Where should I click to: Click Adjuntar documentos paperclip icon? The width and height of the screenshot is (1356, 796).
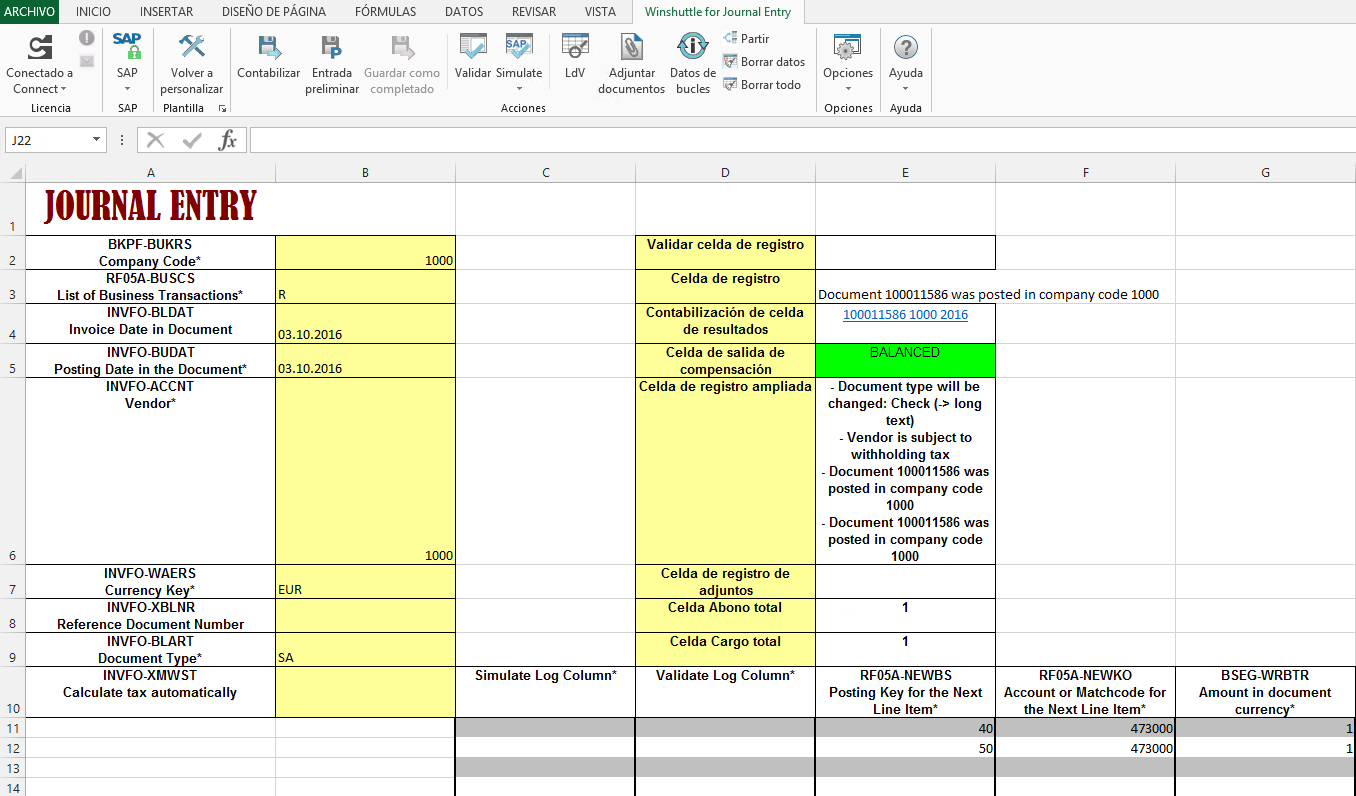coord(631,47)
